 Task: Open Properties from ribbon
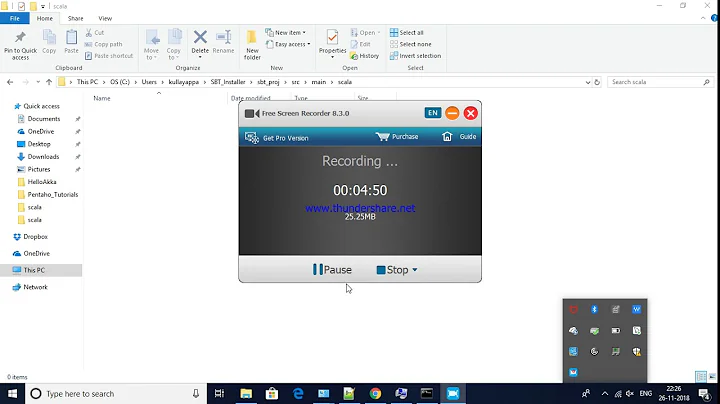pyautogui.click(x=332, y=42)
